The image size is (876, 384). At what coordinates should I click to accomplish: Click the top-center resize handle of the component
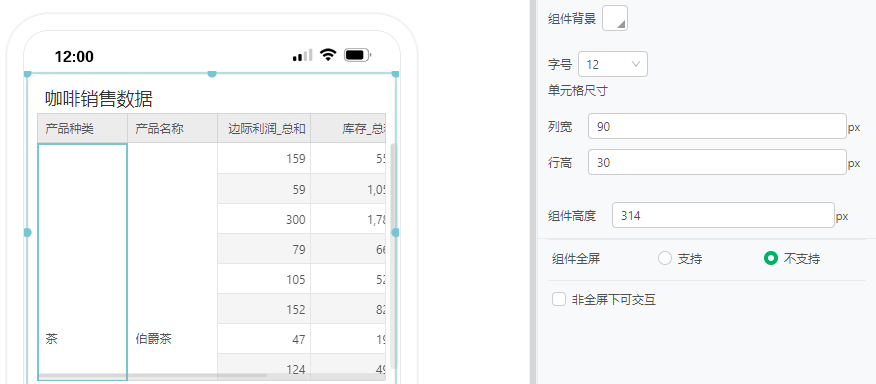[212, 73]
